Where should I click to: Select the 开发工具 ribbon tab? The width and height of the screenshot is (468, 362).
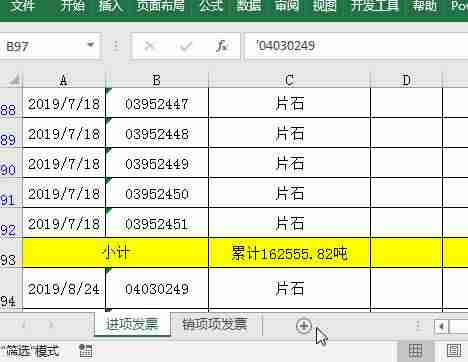pyautogui.click(x=375, y=6)
